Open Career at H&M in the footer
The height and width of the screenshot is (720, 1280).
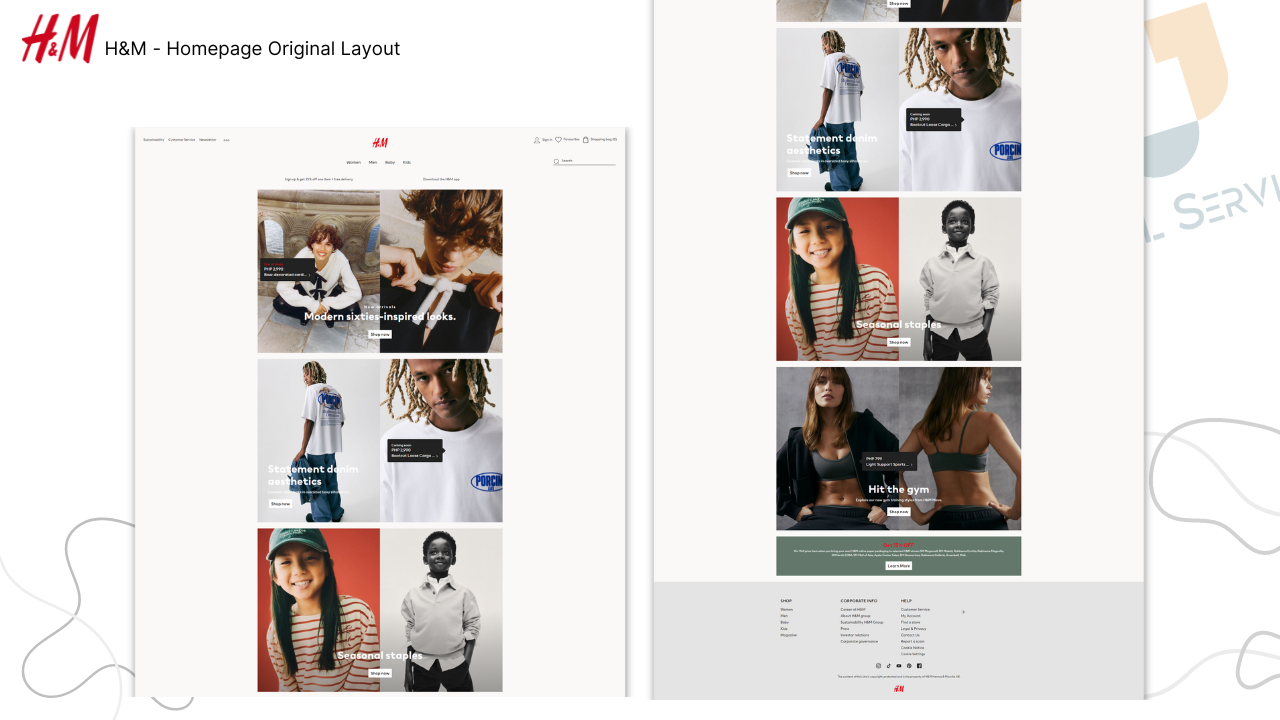853,609
